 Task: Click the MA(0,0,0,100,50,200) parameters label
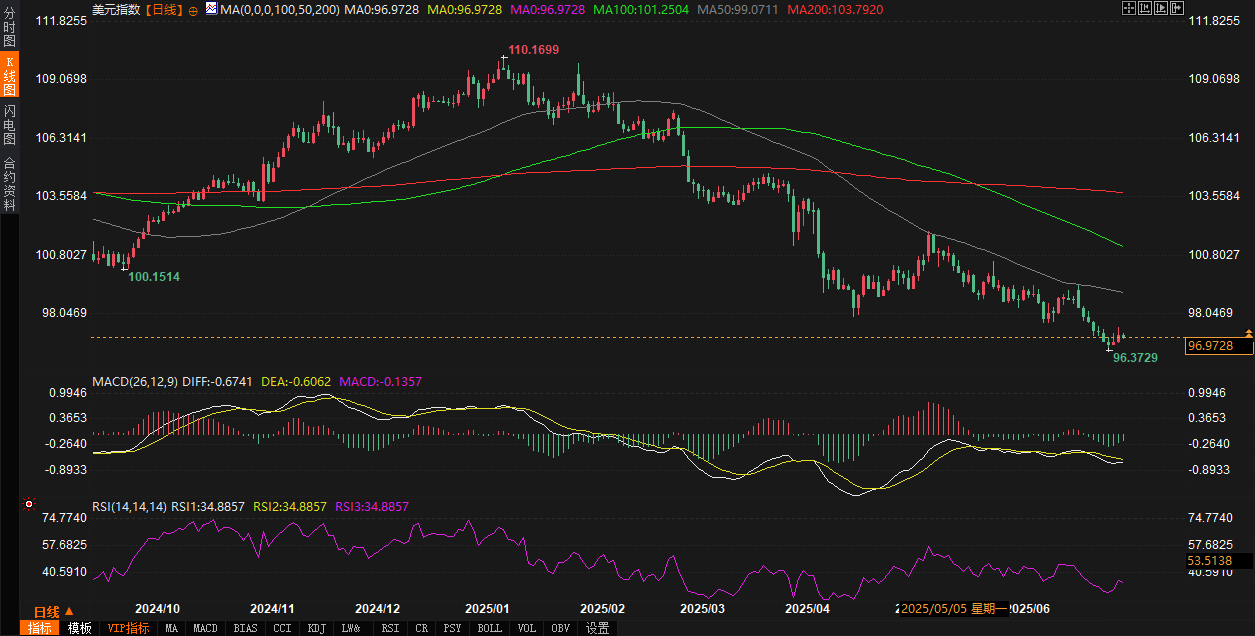point(281,9)
